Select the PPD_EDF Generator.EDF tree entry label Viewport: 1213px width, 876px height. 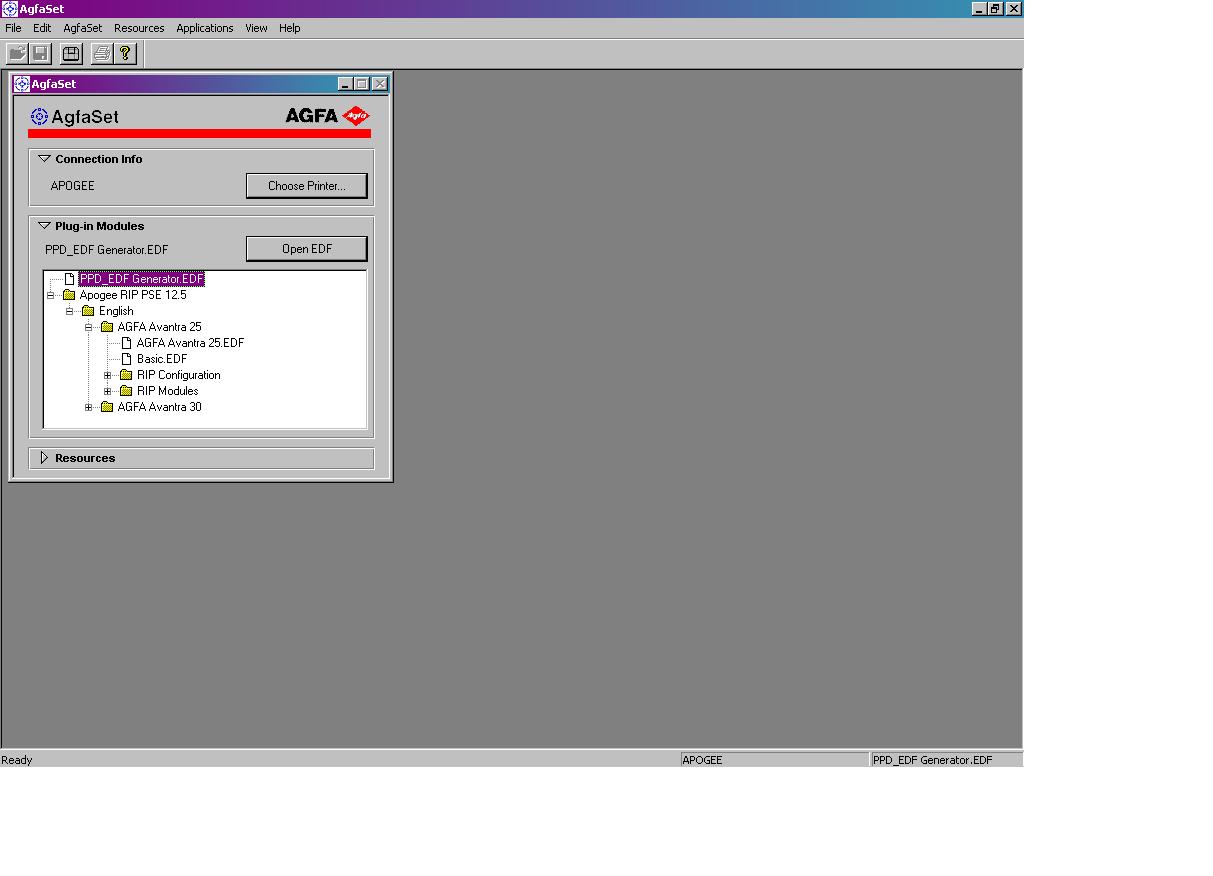[x=141, y=279]
